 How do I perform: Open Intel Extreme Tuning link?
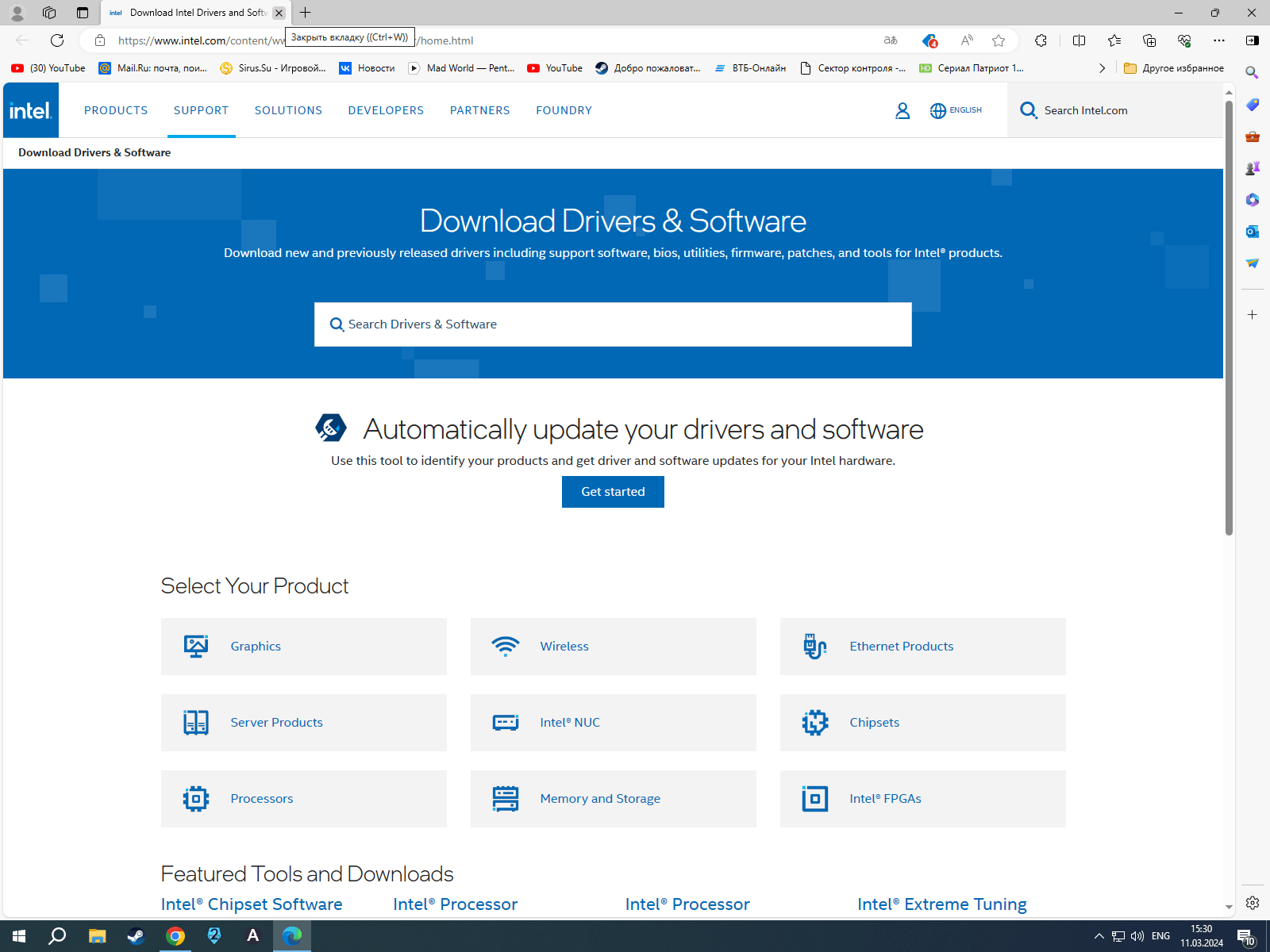pyautogui.click(x=942, y=904)
